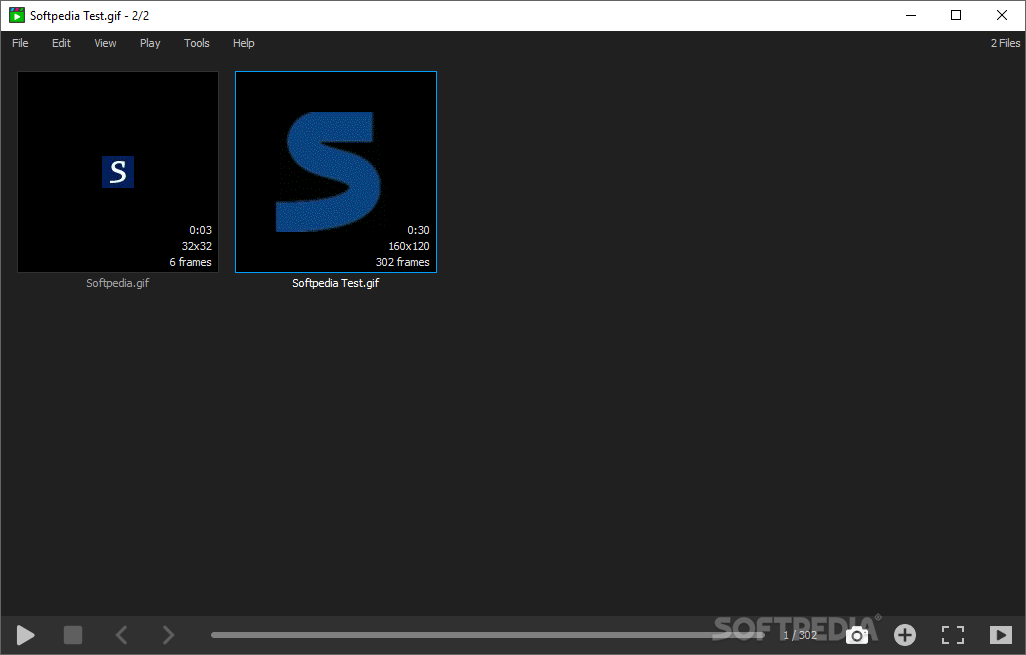Viewport: 1026px width, 655px height.
Task: Open the View menu
Action: tap(105, 43)
